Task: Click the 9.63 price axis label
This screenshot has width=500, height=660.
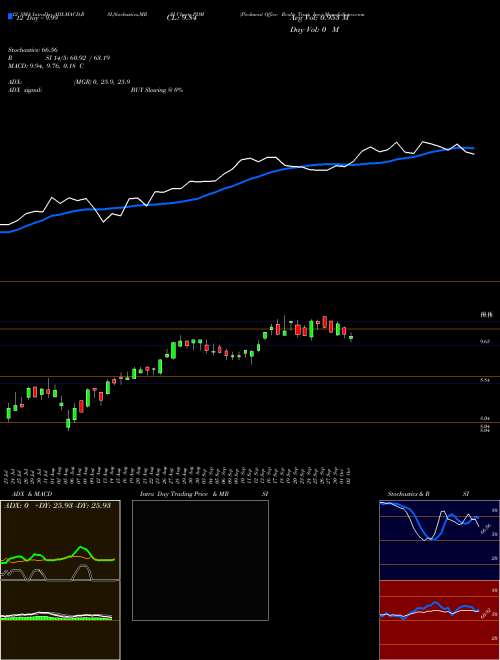Action: (485, 342)
